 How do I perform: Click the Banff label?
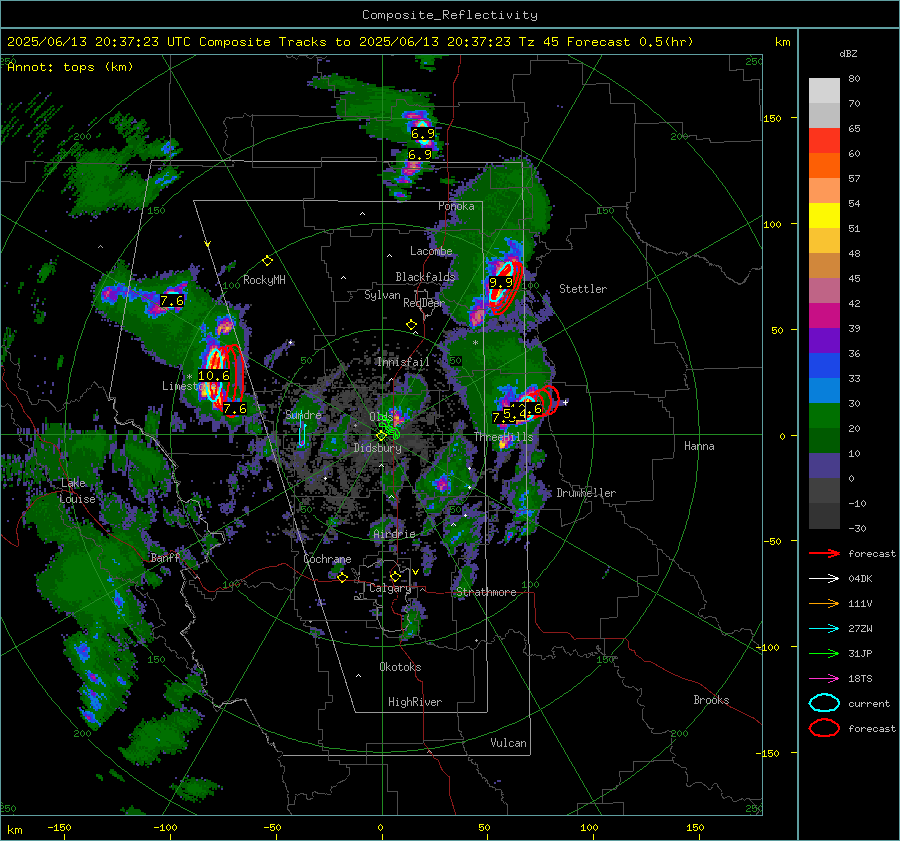(165, 557)
